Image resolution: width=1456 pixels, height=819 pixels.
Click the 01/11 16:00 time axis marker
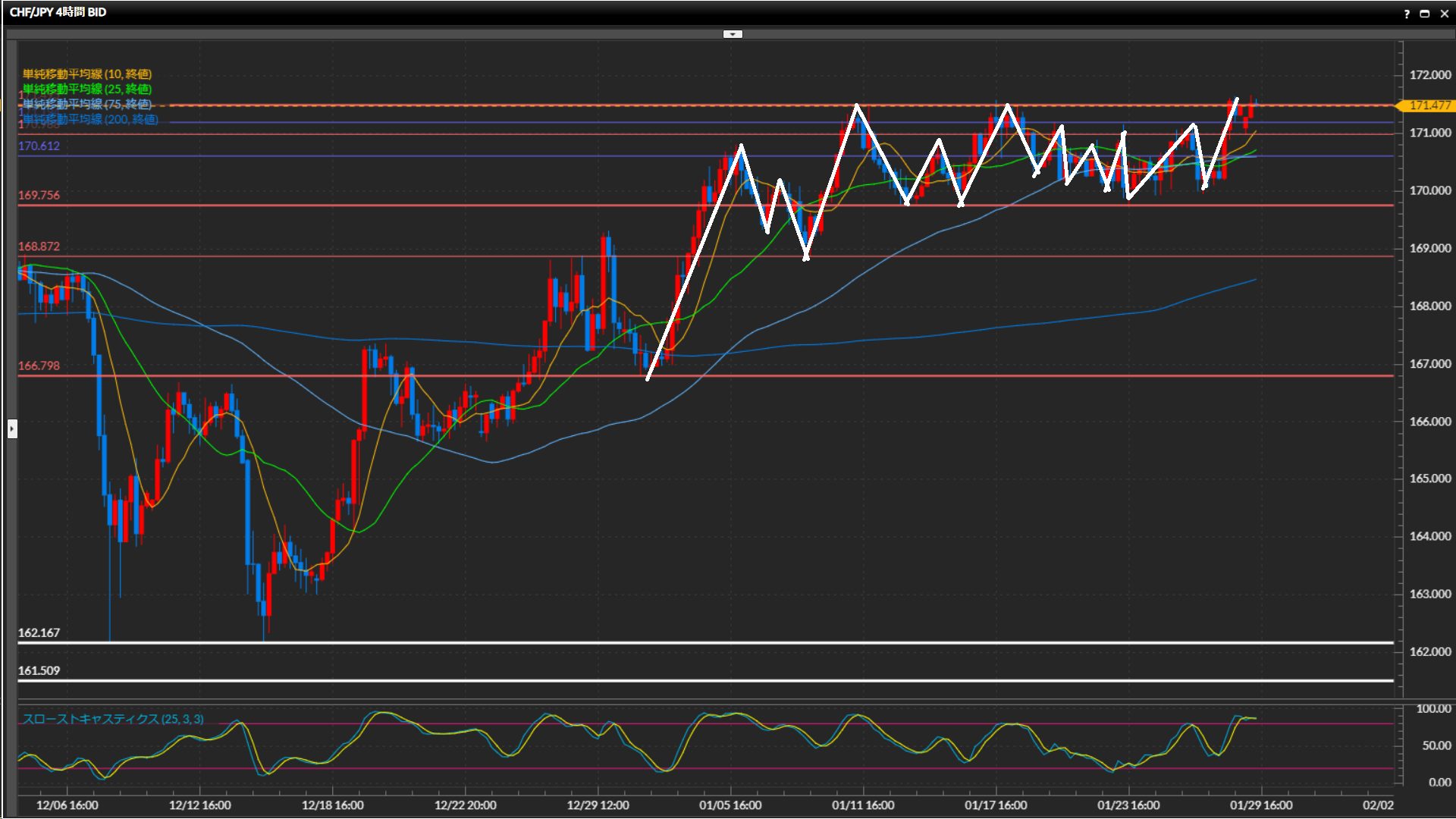click(863, 805)
